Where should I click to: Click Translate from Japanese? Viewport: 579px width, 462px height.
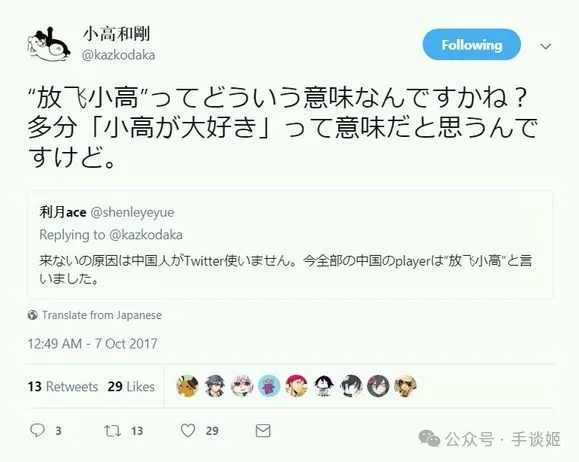102,315
